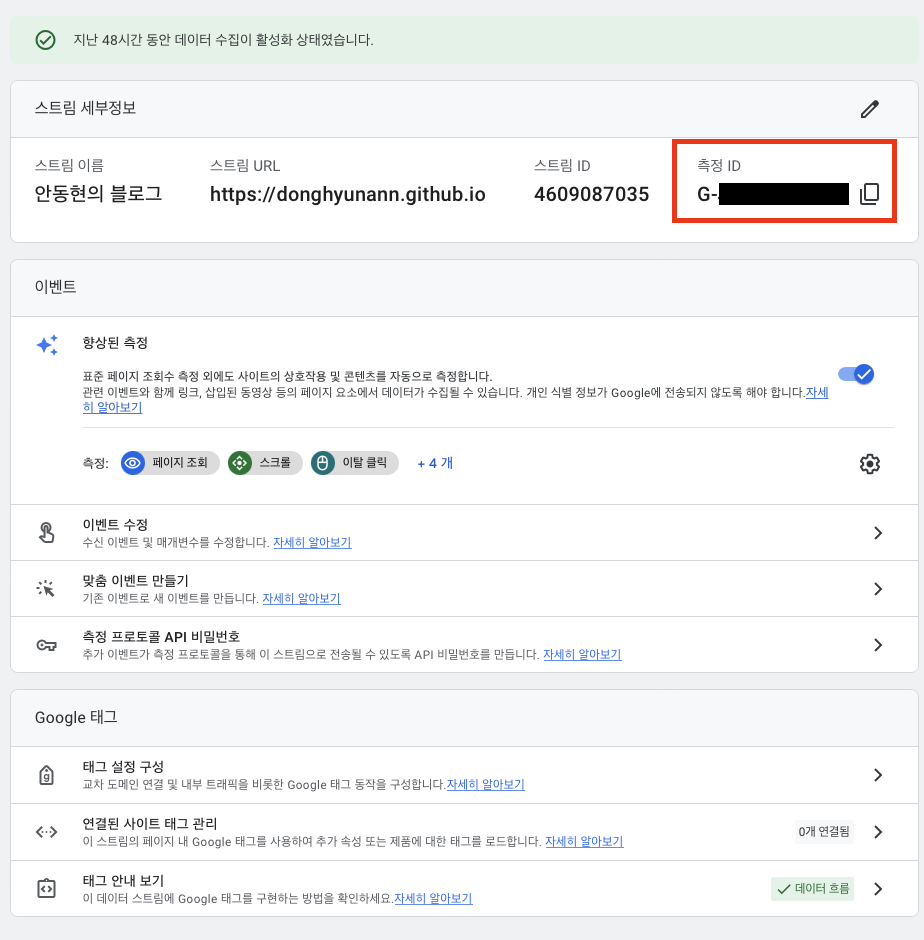This screenshot has height=940, width=924.
Task: Click the 태그 안내 보기 title
Action: [124, 880]
